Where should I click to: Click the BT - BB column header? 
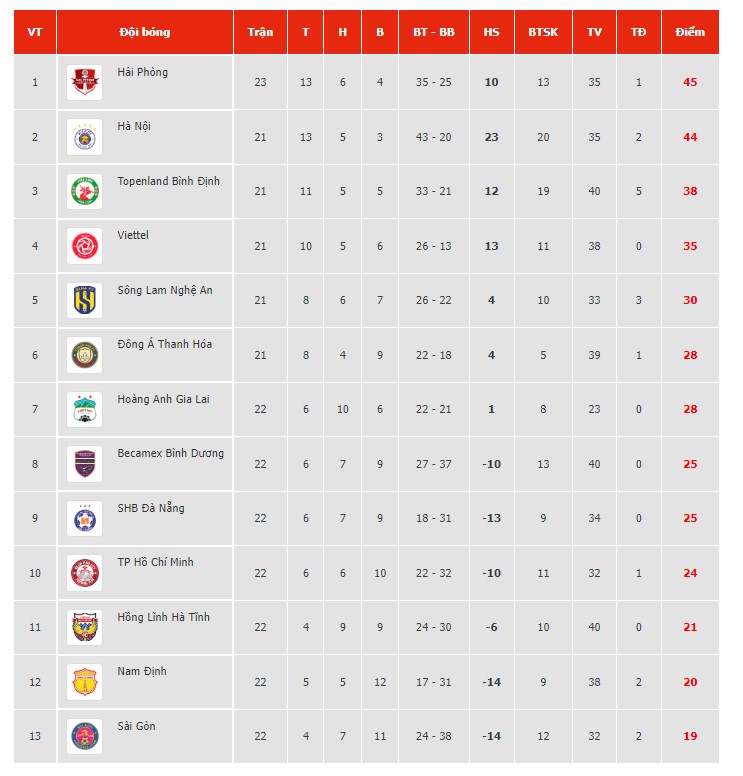click(x=434, y=32)
